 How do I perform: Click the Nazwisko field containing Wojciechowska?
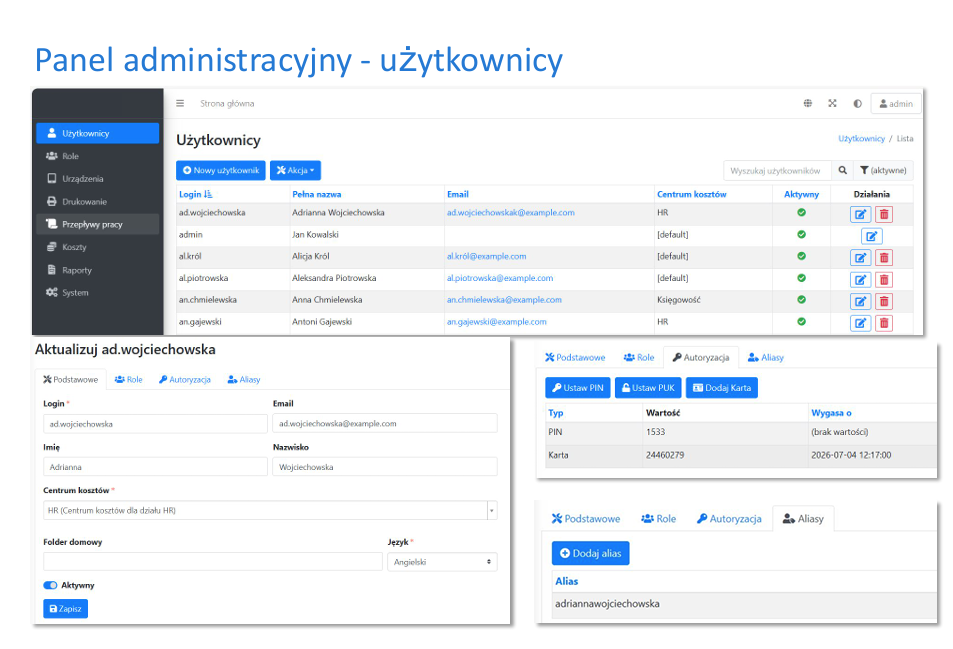385,467
